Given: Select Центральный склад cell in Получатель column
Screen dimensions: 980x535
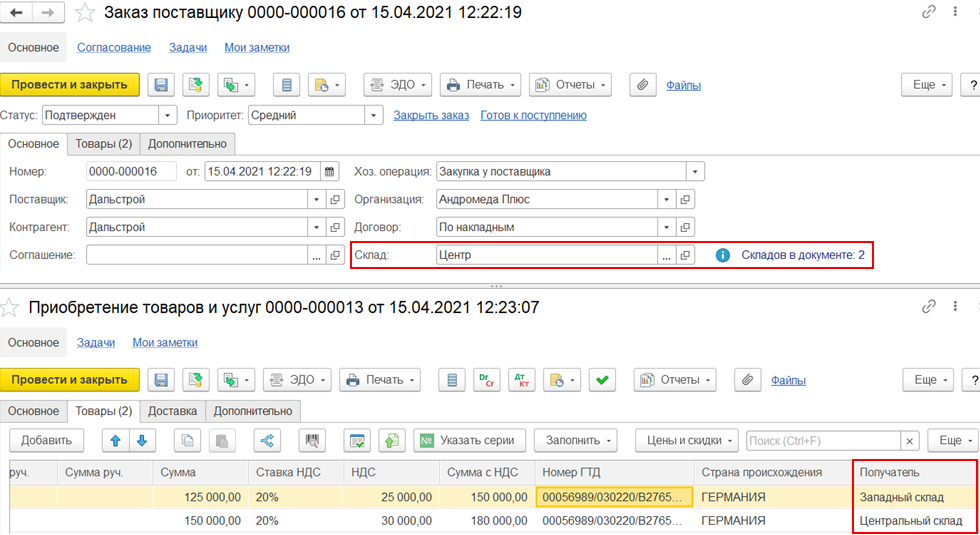Looking at the screenshot, I should click(915, 521).
